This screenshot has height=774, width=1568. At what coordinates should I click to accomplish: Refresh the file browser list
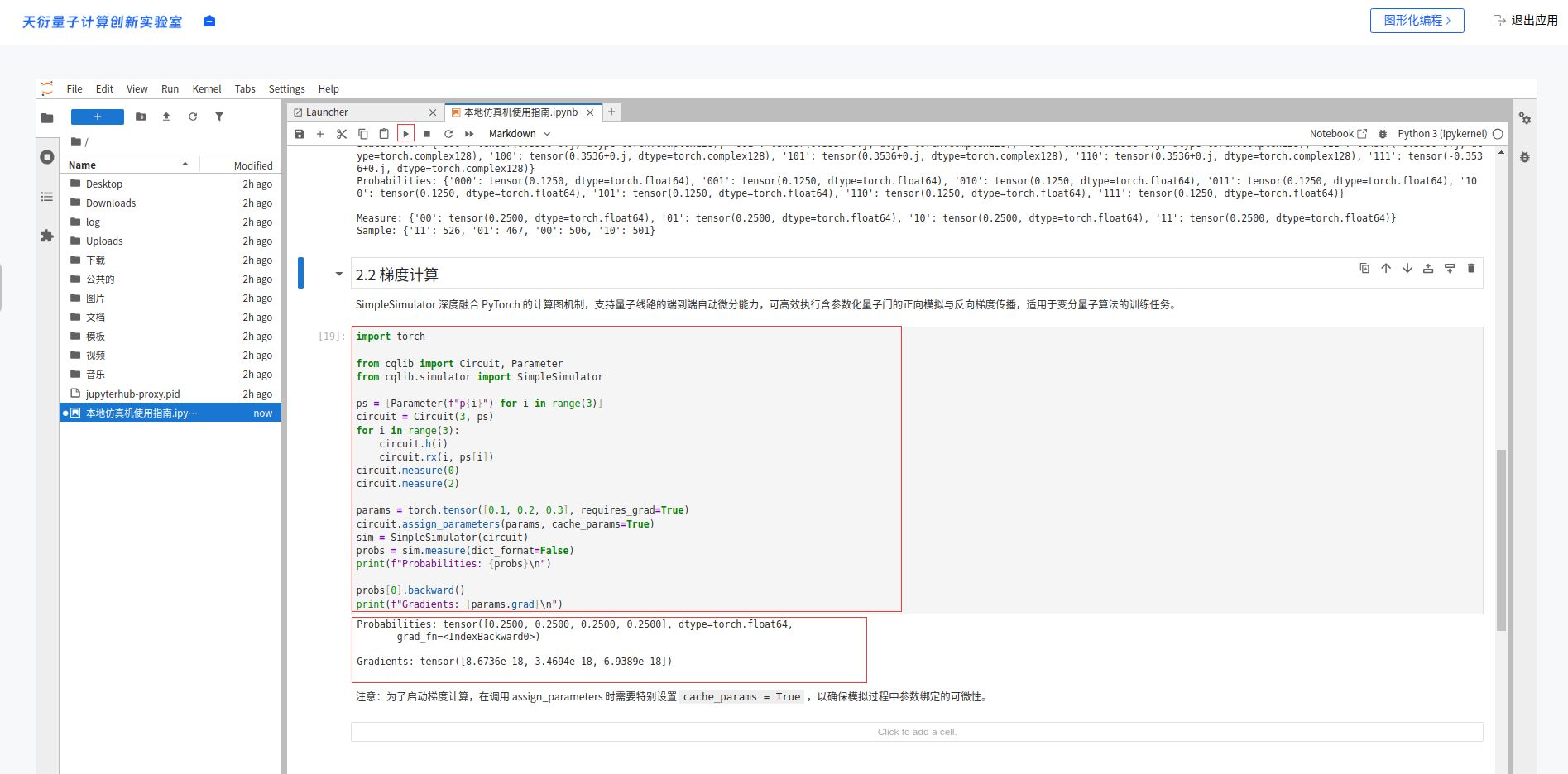pos(193,117)
